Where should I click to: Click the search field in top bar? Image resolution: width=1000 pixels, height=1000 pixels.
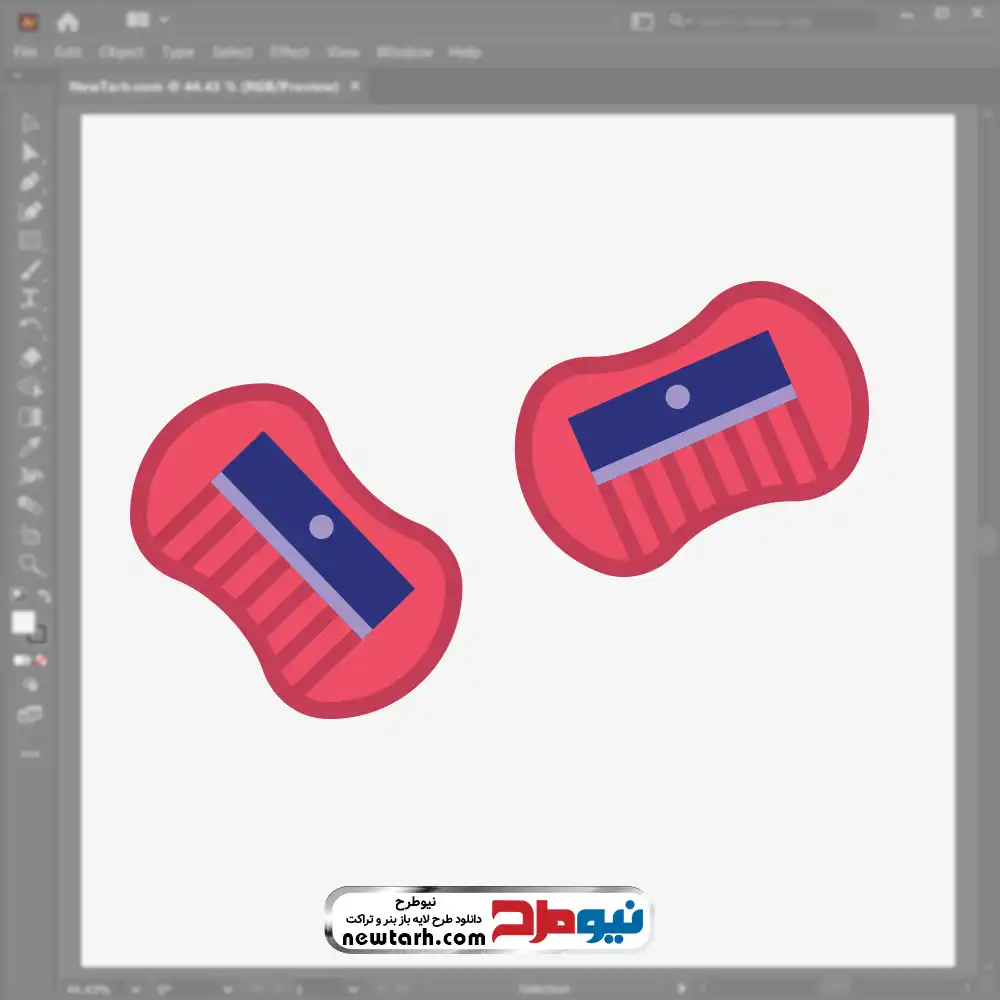[x=770, y=21]
